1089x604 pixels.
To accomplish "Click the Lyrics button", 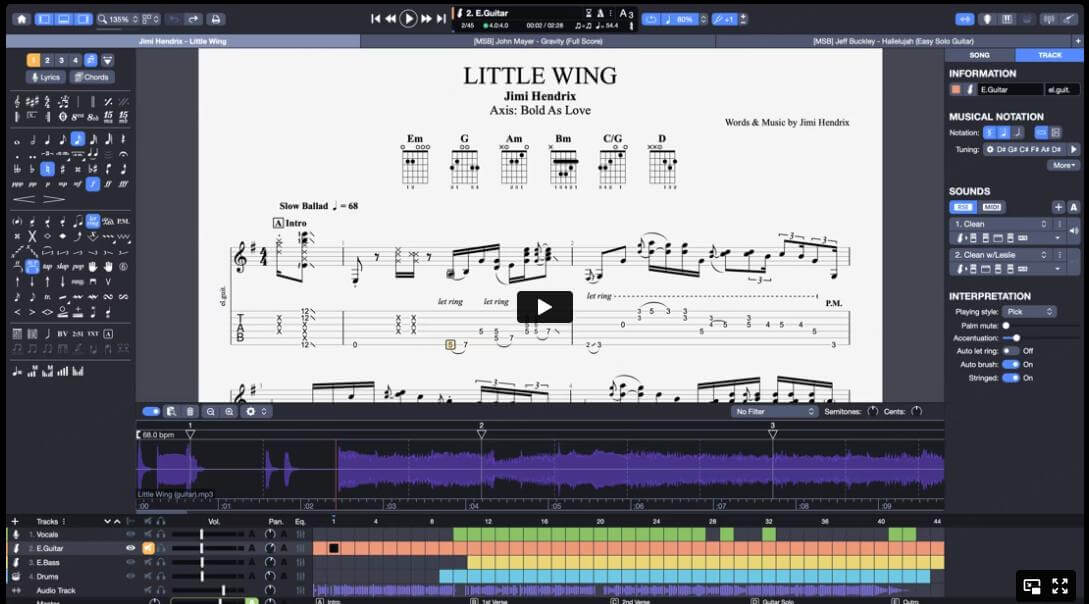I will click(46, 77).
